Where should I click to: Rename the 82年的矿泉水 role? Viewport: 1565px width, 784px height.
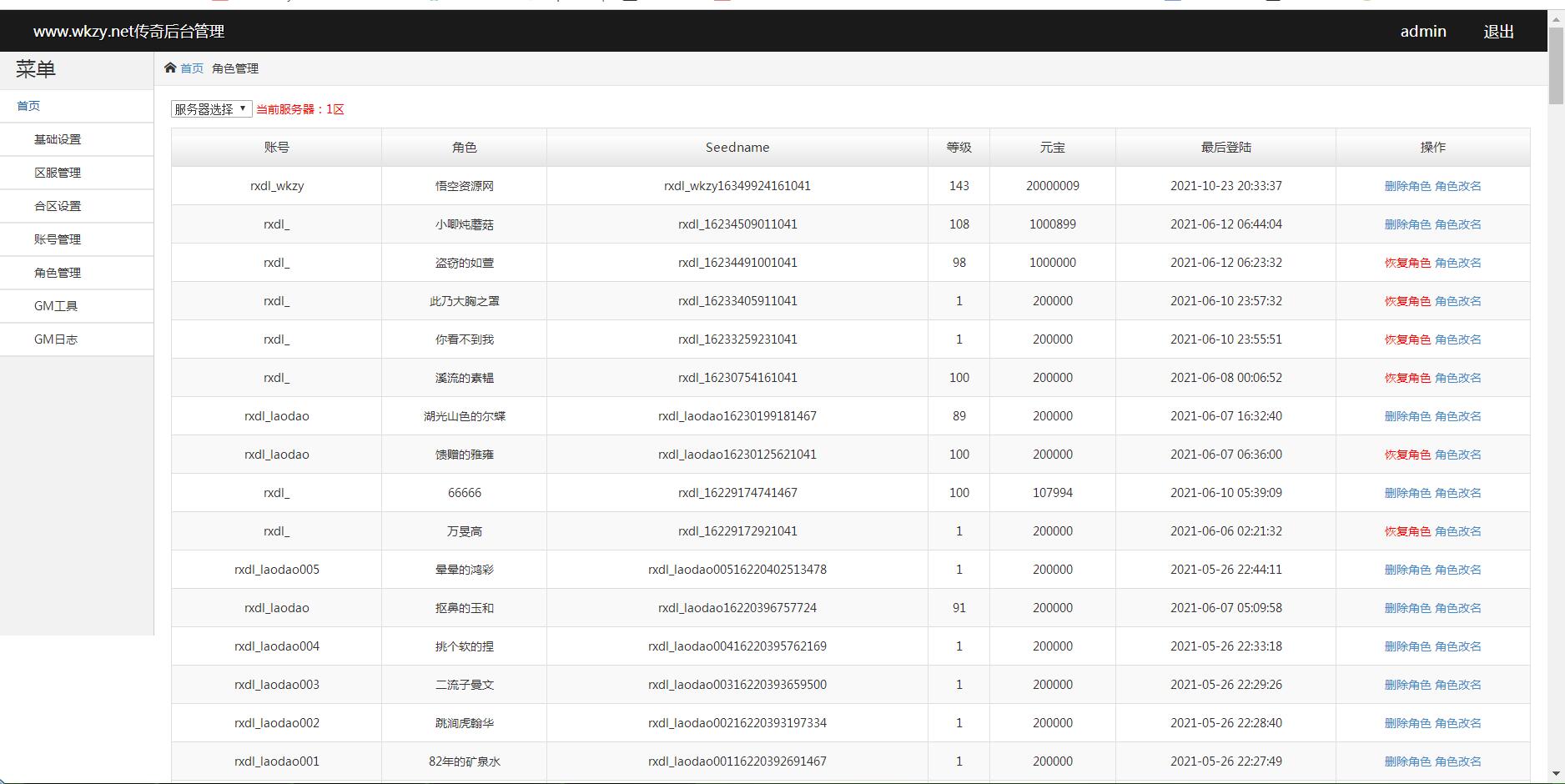[1457, 761]
